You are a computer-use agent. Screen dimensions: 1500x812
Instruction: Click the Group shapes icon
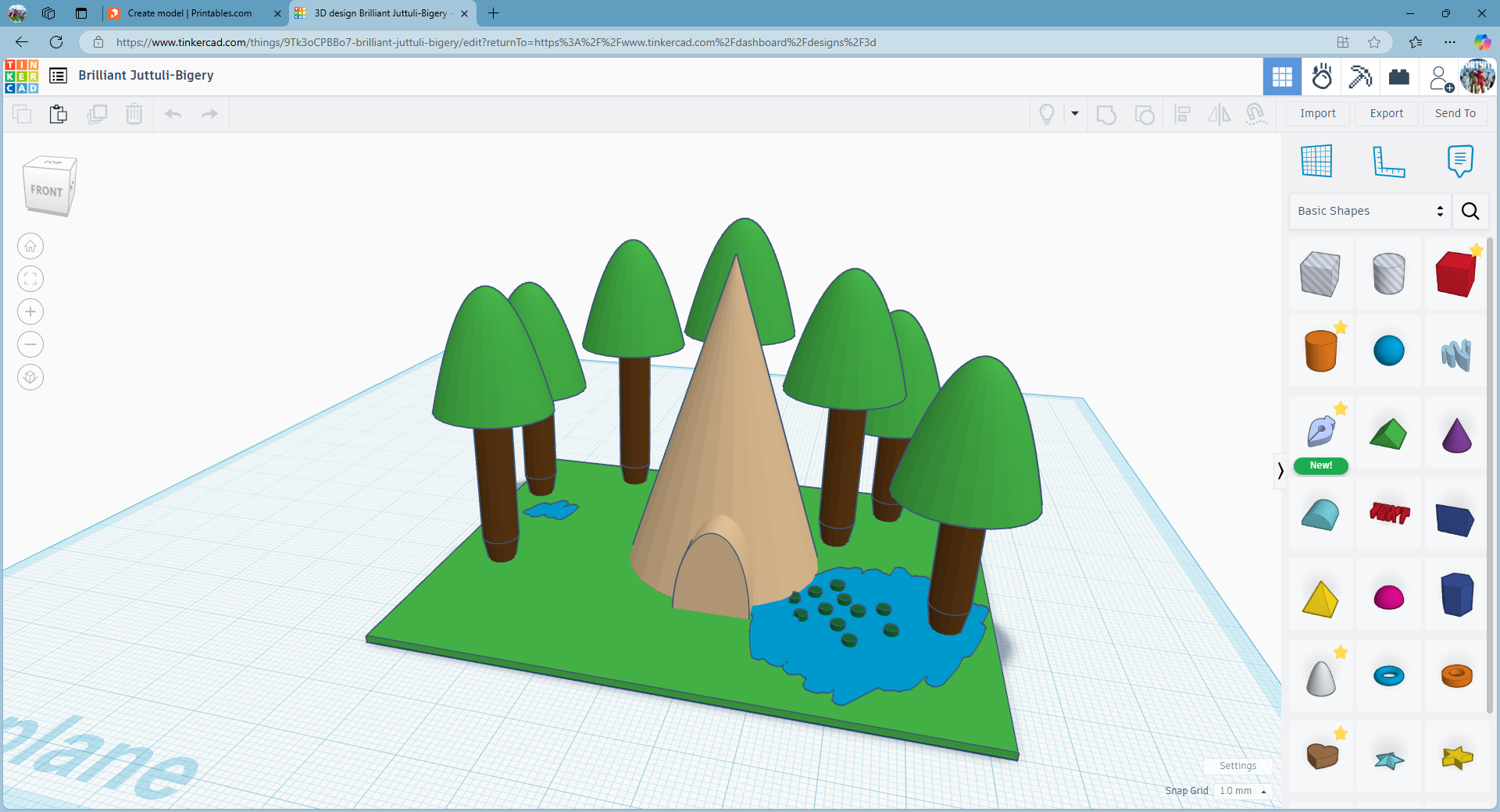(x=1106, y=115)
